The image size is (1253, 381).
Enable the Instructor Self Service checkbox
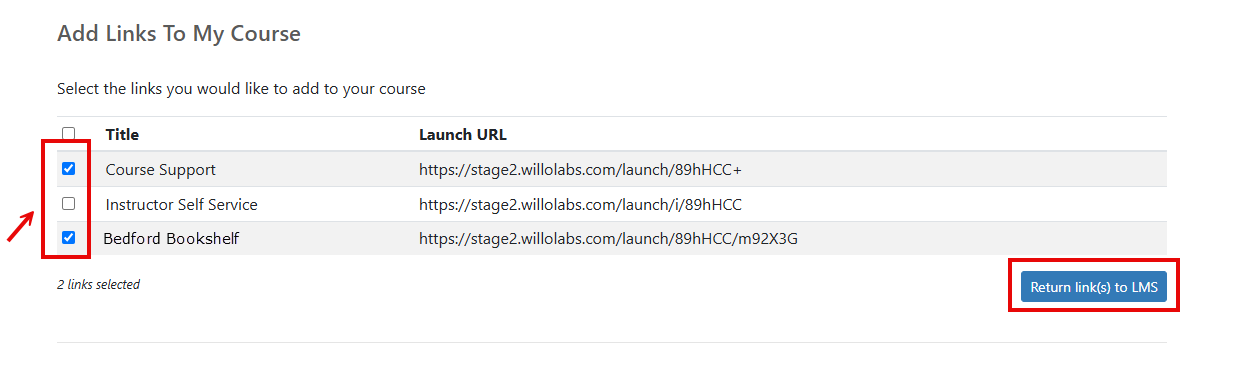tap(68, 203)
